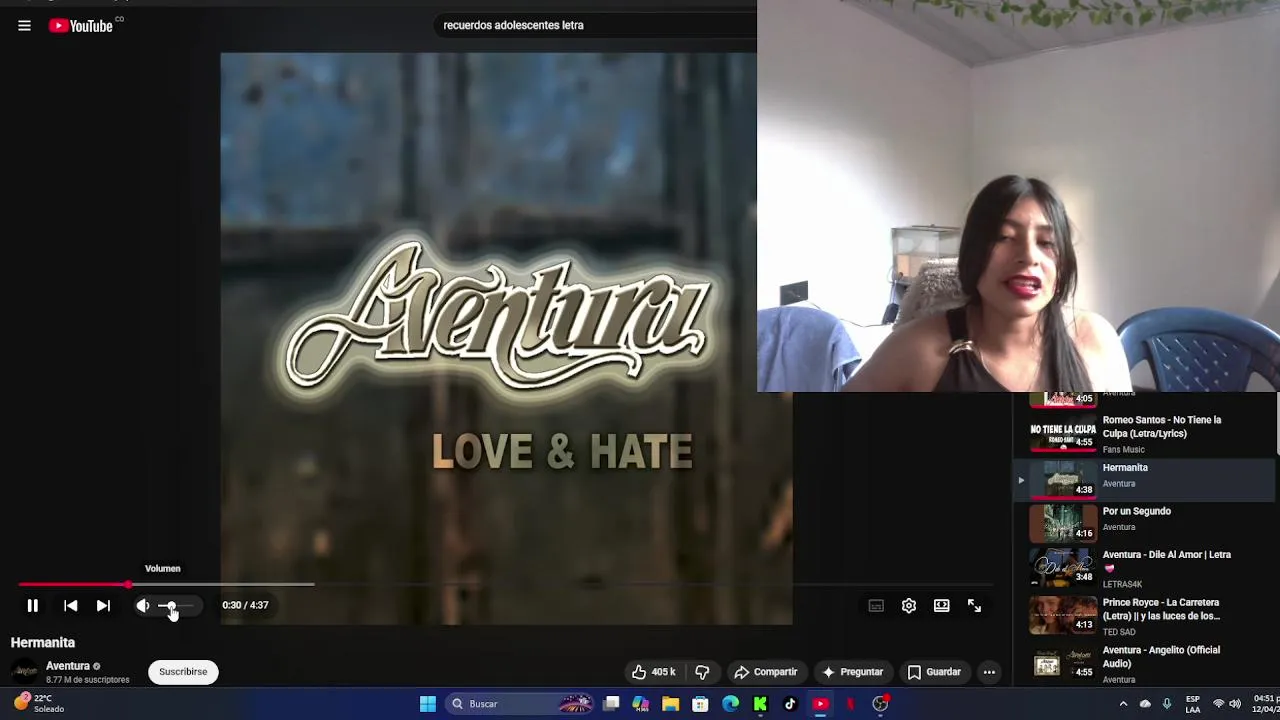This screenshot has height=720, width=1280.
Task: Toggle subtitles button in the player
Action: pos(876,606)
